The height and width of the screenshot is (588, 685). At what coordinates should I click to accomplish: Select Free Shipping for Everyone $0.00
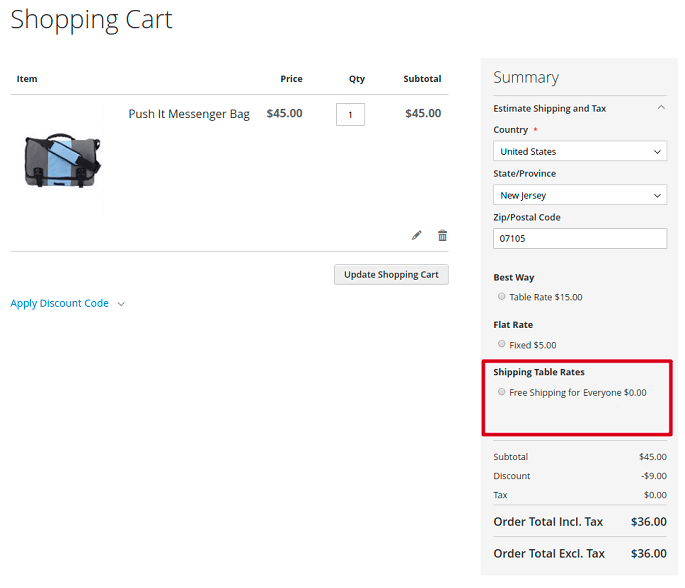pyautogui.click(x=502, y=392)
